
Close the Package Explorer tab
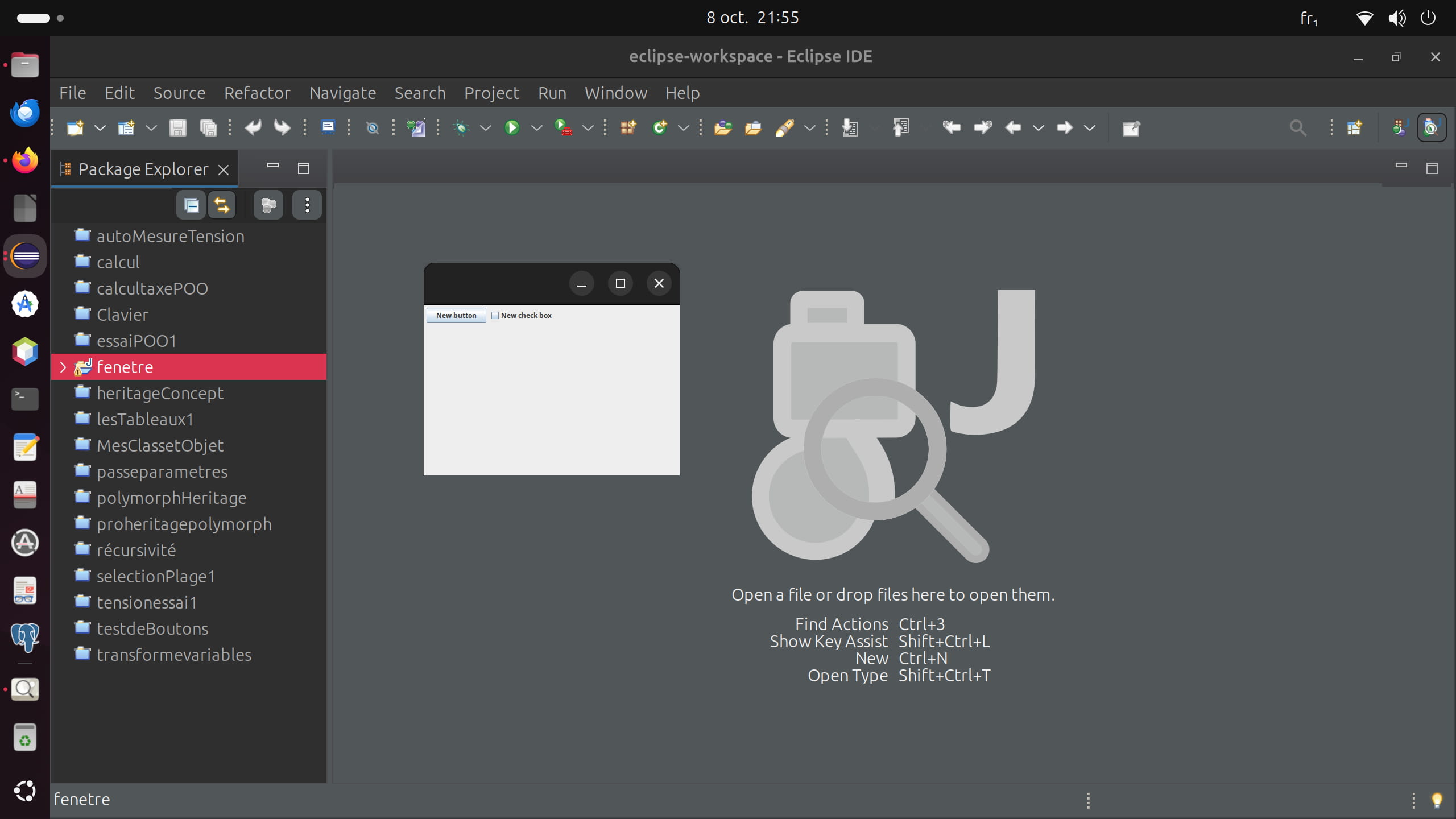(x=224, y=169)
